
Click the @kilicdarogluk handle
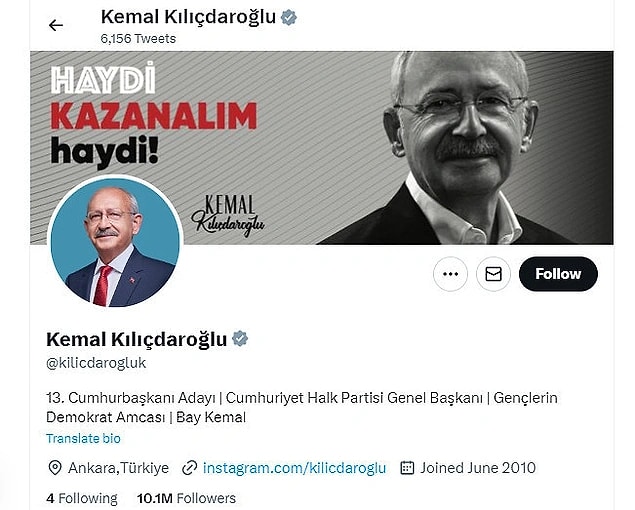point(96,363)
